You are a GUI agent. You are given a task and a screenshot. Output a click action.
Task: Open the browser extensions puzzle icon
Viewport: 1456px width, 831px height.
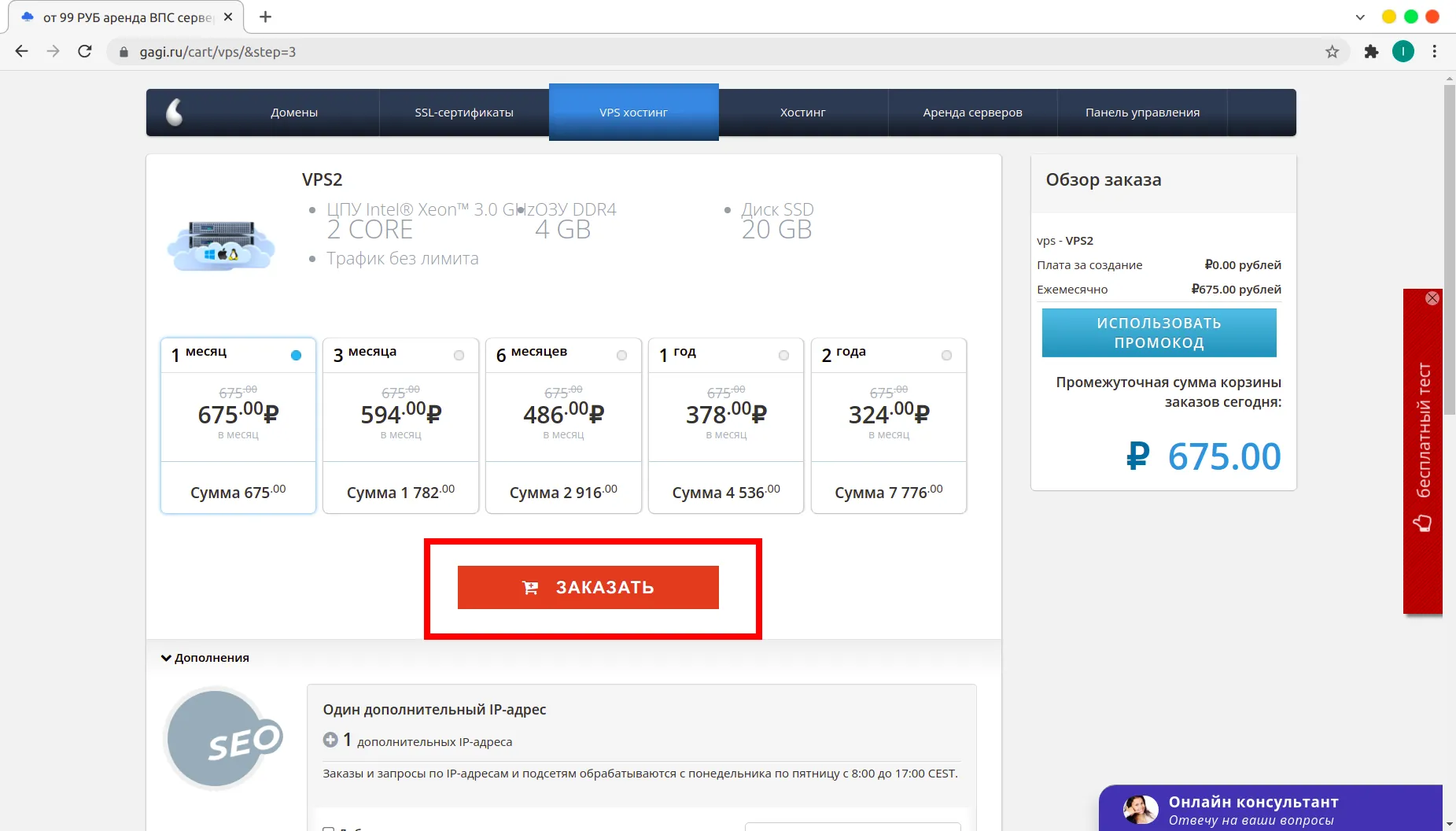tap(1371, 52)
